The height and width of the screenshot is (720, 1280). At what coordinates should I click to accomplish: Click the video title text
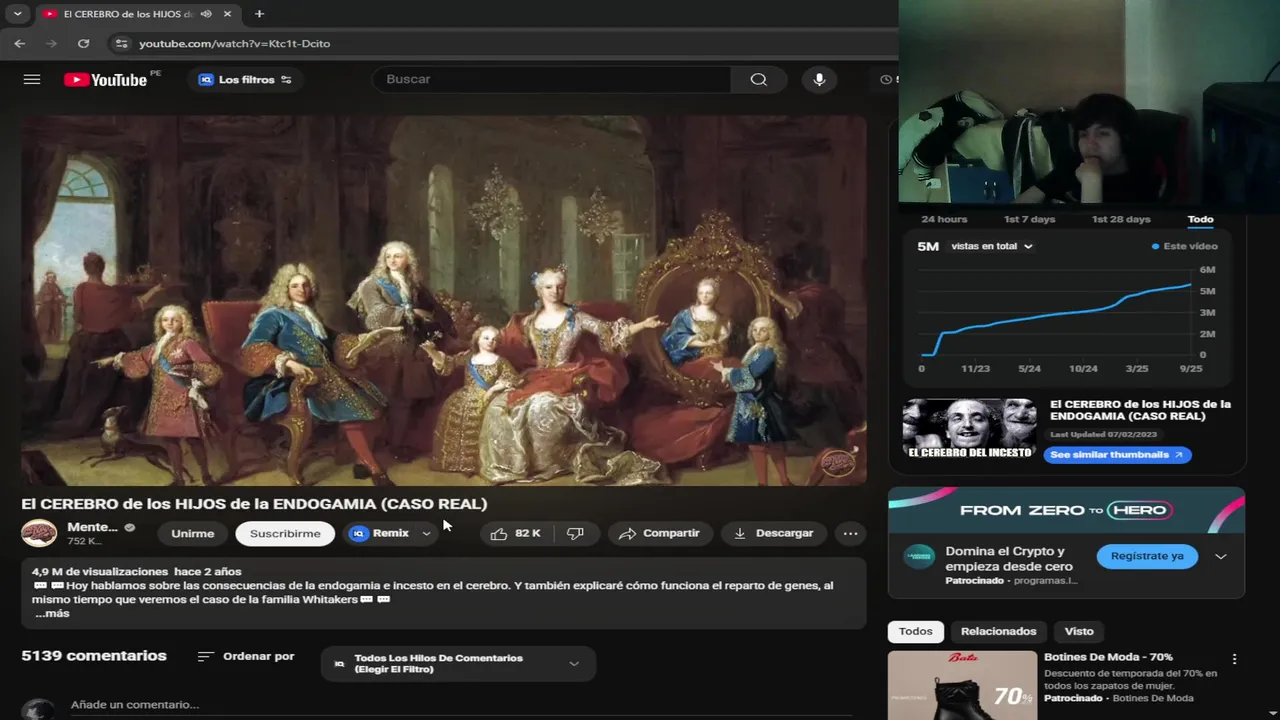[x=254, y=504]
